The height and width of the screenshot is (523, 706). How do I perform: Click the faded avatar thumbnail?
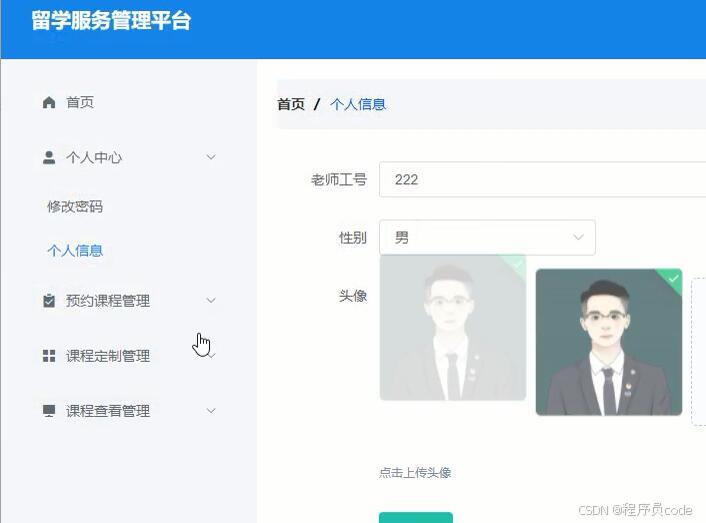click(453, 327)
